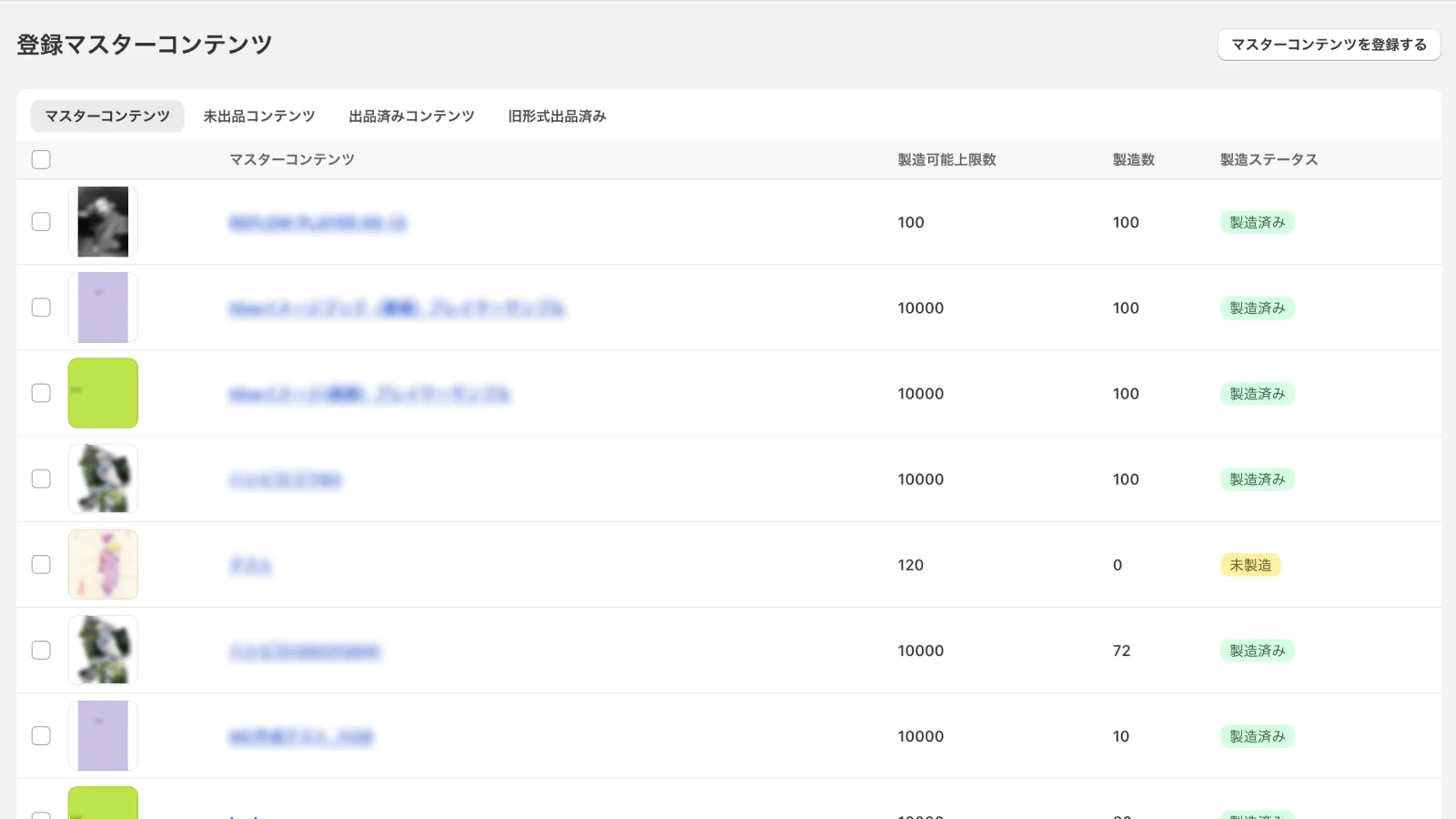Select the checkbox for row with 製造数 72
1456x819 pixels.
click(41, 650)
